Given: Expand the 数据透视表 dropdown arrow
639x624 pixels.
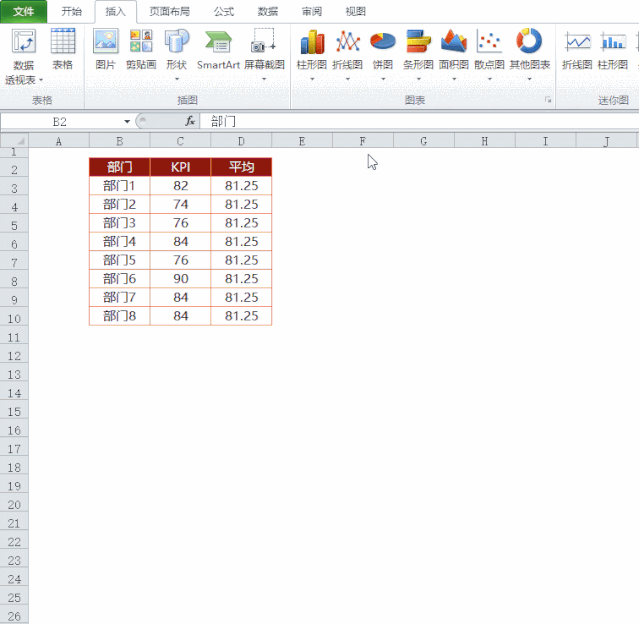Looking at the screenshot, I should (x=41, y=80).
